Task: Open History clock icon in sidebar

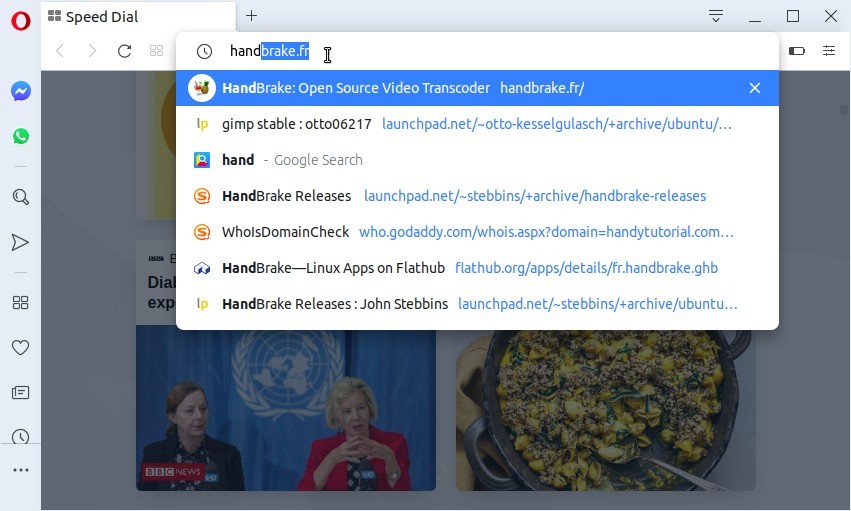Action: point(21,437)
